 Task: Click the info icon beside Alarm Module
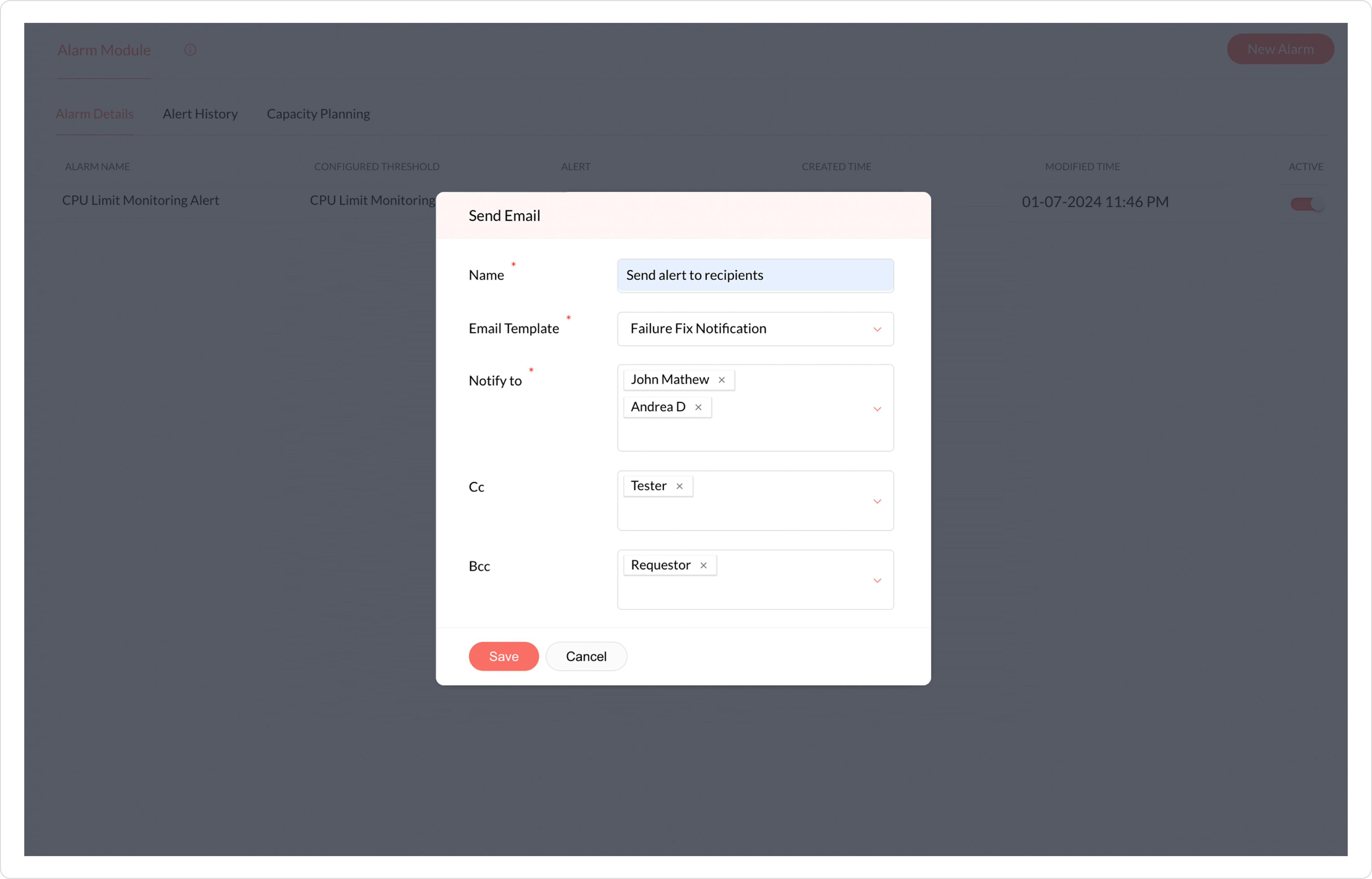(190, 50)
